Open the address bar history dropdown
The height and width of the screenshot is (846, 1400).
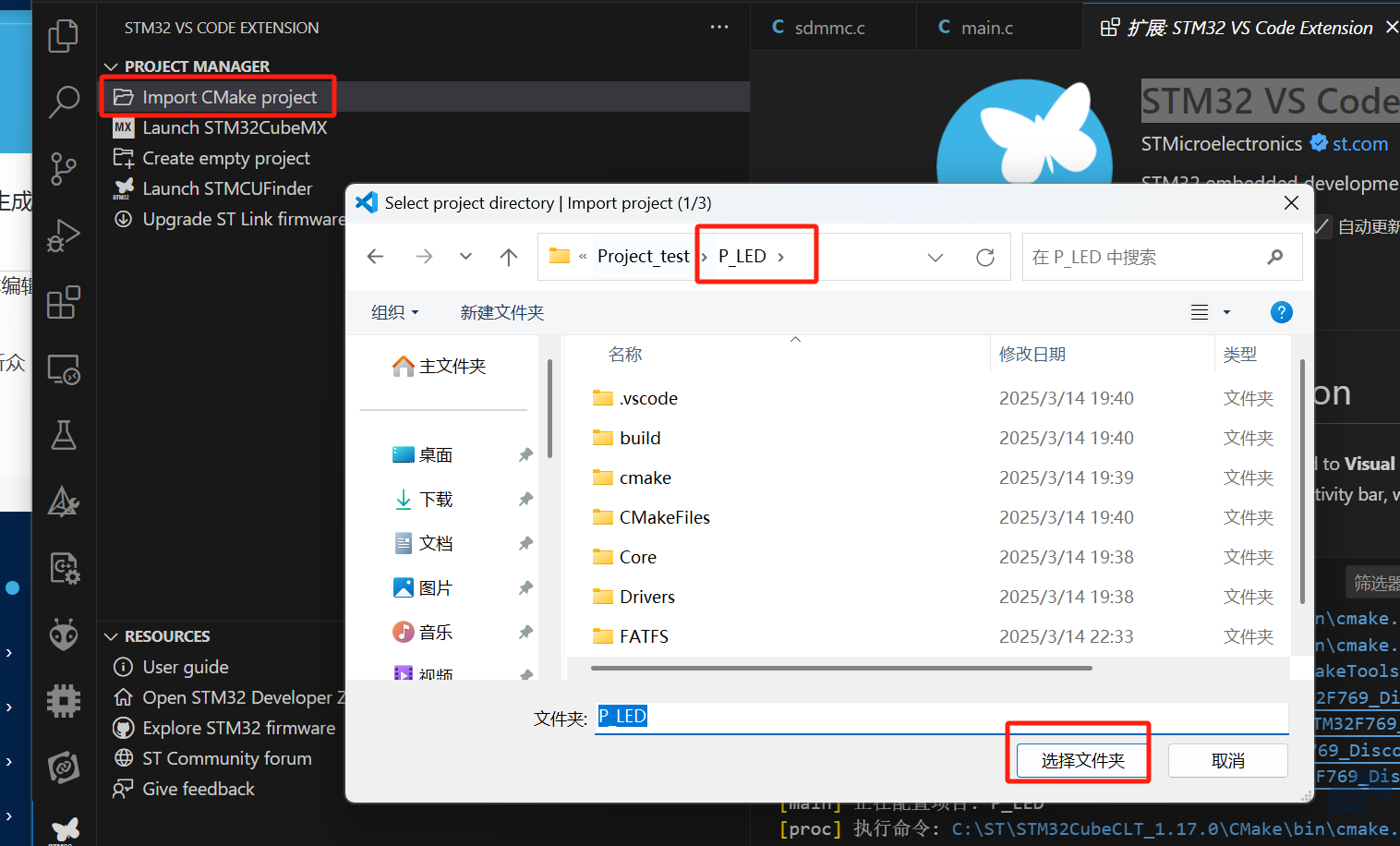[935, 257]
